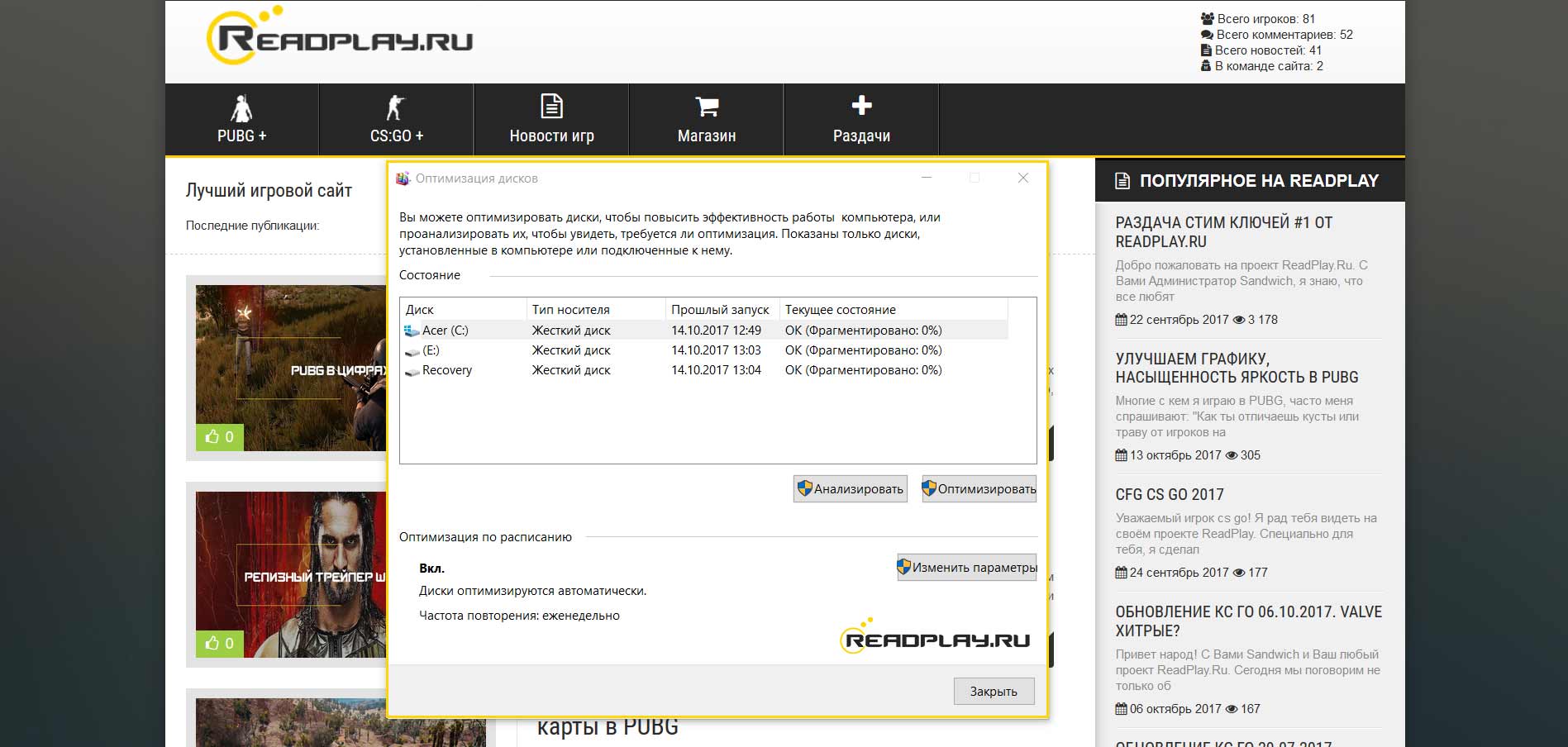Click the eye views icon beside 305
This screenshot has height=747, width=1568.
1231,455
